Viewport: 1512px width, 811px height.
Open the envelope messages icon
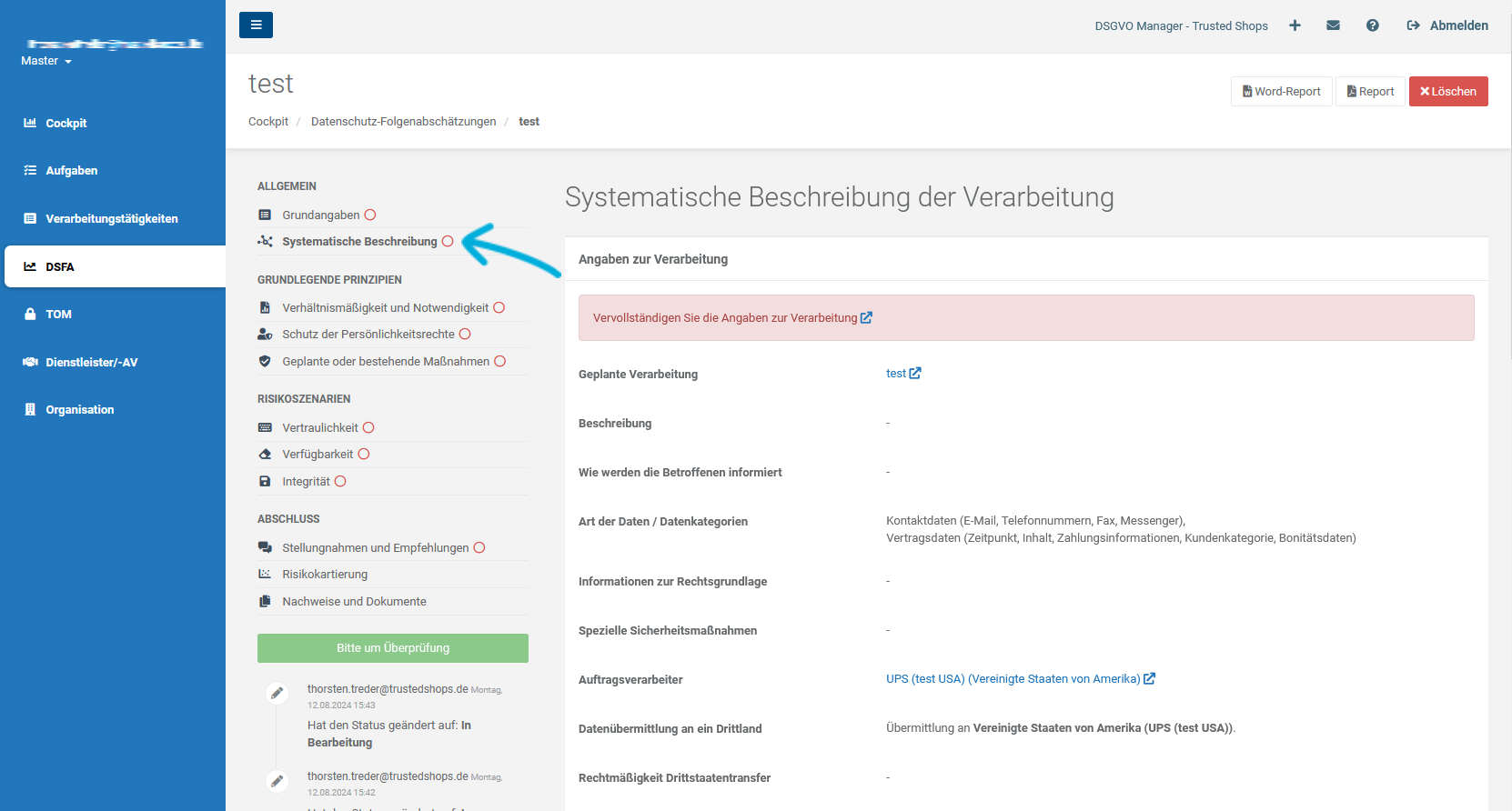pyautogui.click(x=1333, y=25)
